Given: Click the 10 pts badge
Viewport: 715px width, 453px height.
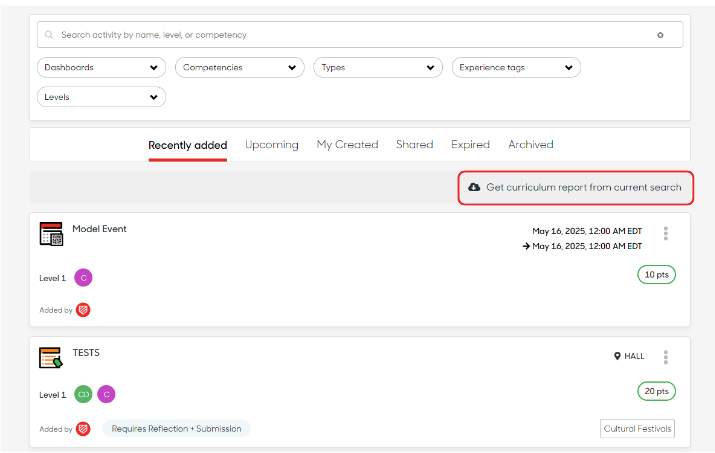Looking at the screenshot, I should coord(657,275).
